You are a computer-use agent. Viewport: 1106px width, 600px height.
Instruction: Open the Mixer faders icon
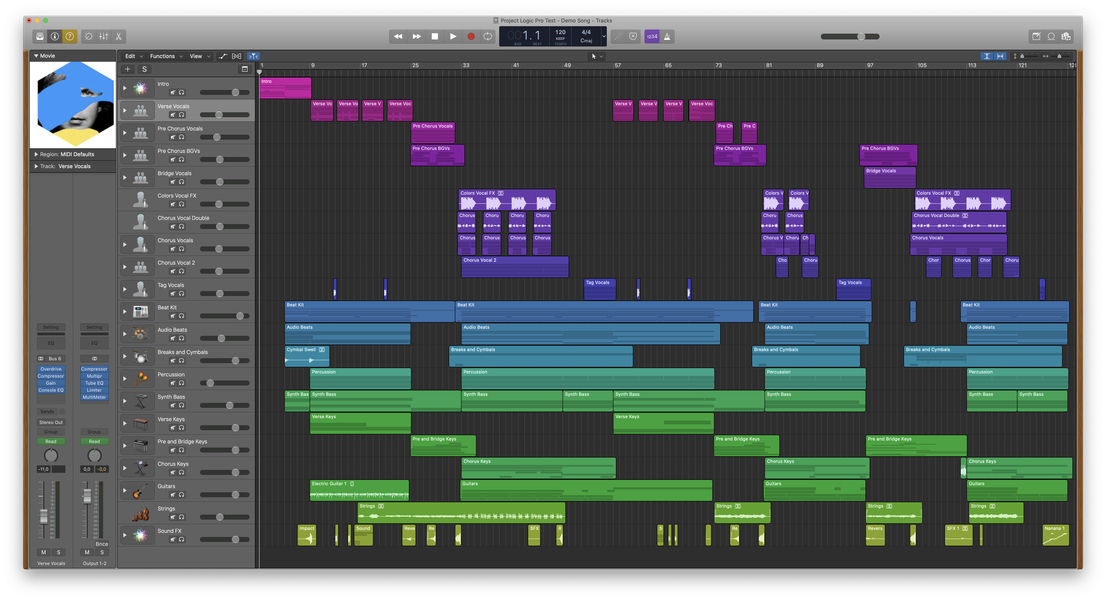point(104,36)
